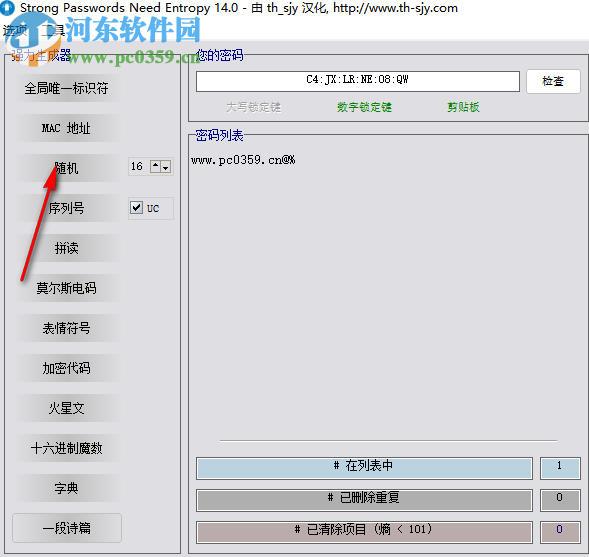Click the 数字锁定键 indicator
The width and height of the screenshot is (589, 557).
point(364,107)
